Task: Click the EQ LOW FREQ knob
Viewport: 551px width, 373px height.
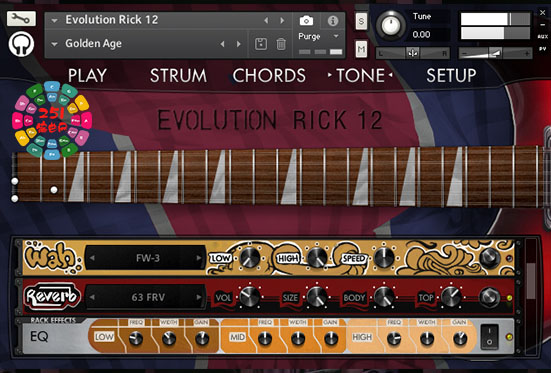Action: coord(136,339)
